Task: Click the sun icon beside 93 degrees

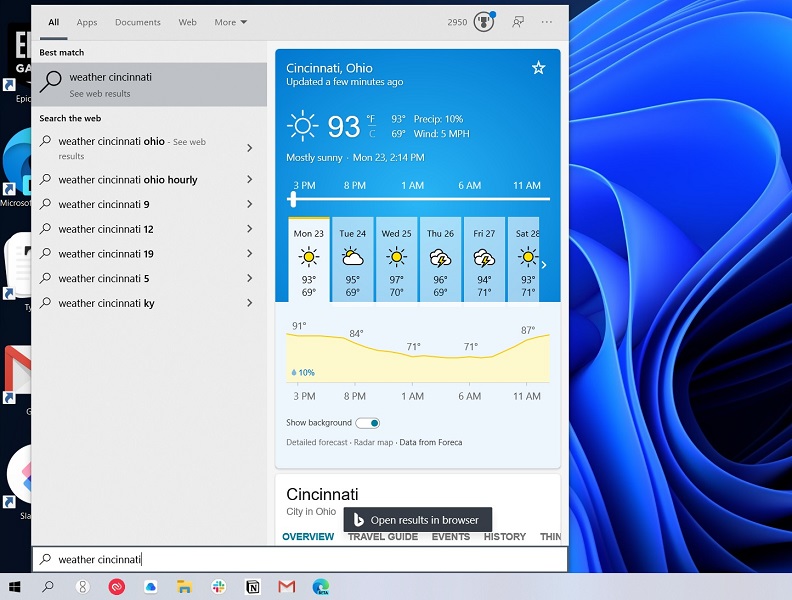Action: tap(303, 125)
